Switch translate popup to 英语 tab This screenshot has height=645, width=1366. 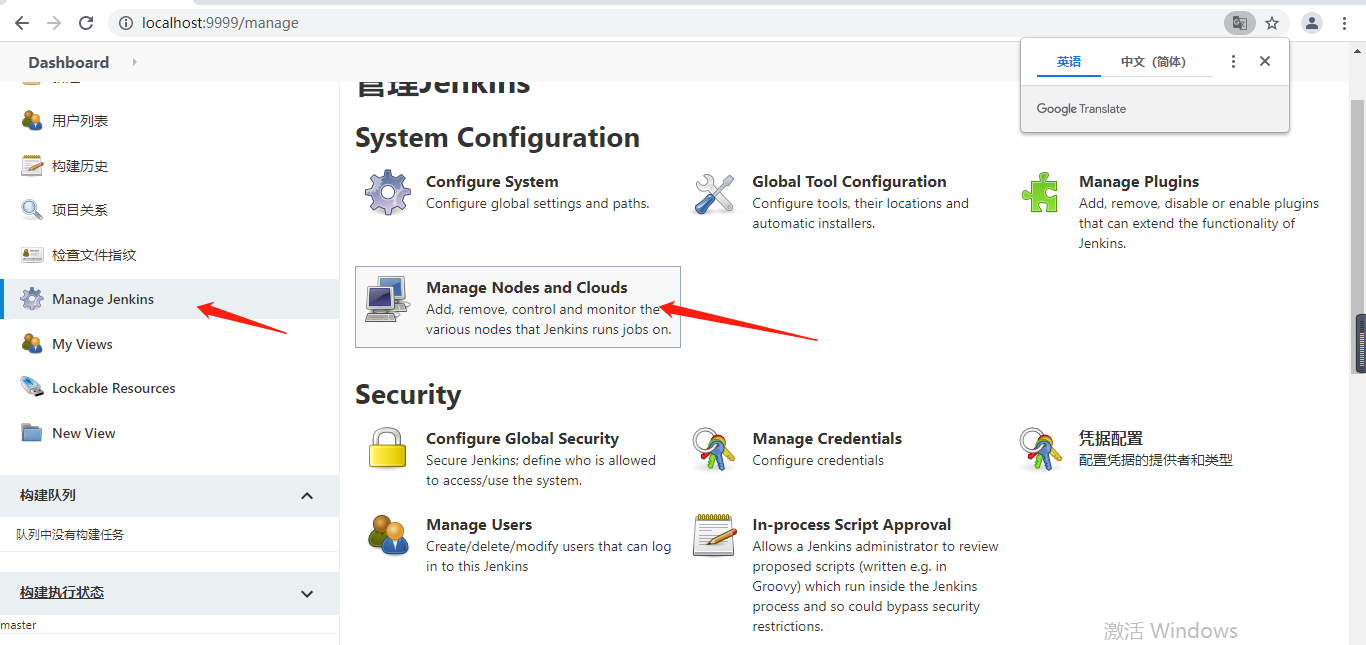pos(1069,61)
